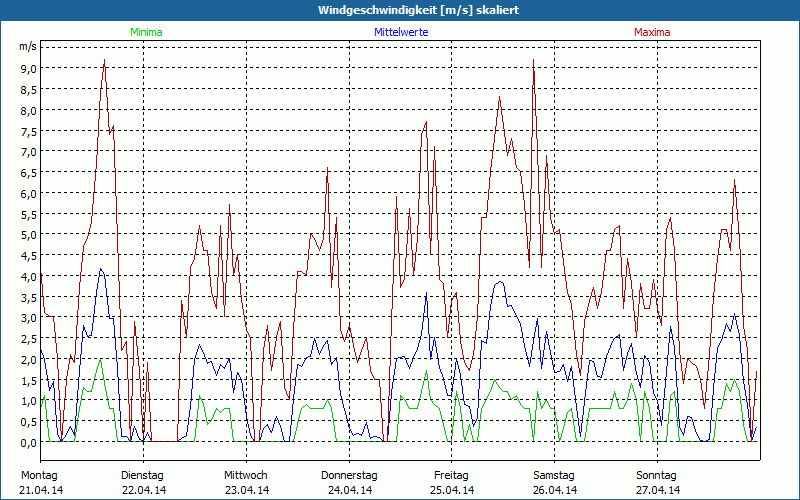
Task: Click the 3,5 y-axis value
Action: click(29, 297)
